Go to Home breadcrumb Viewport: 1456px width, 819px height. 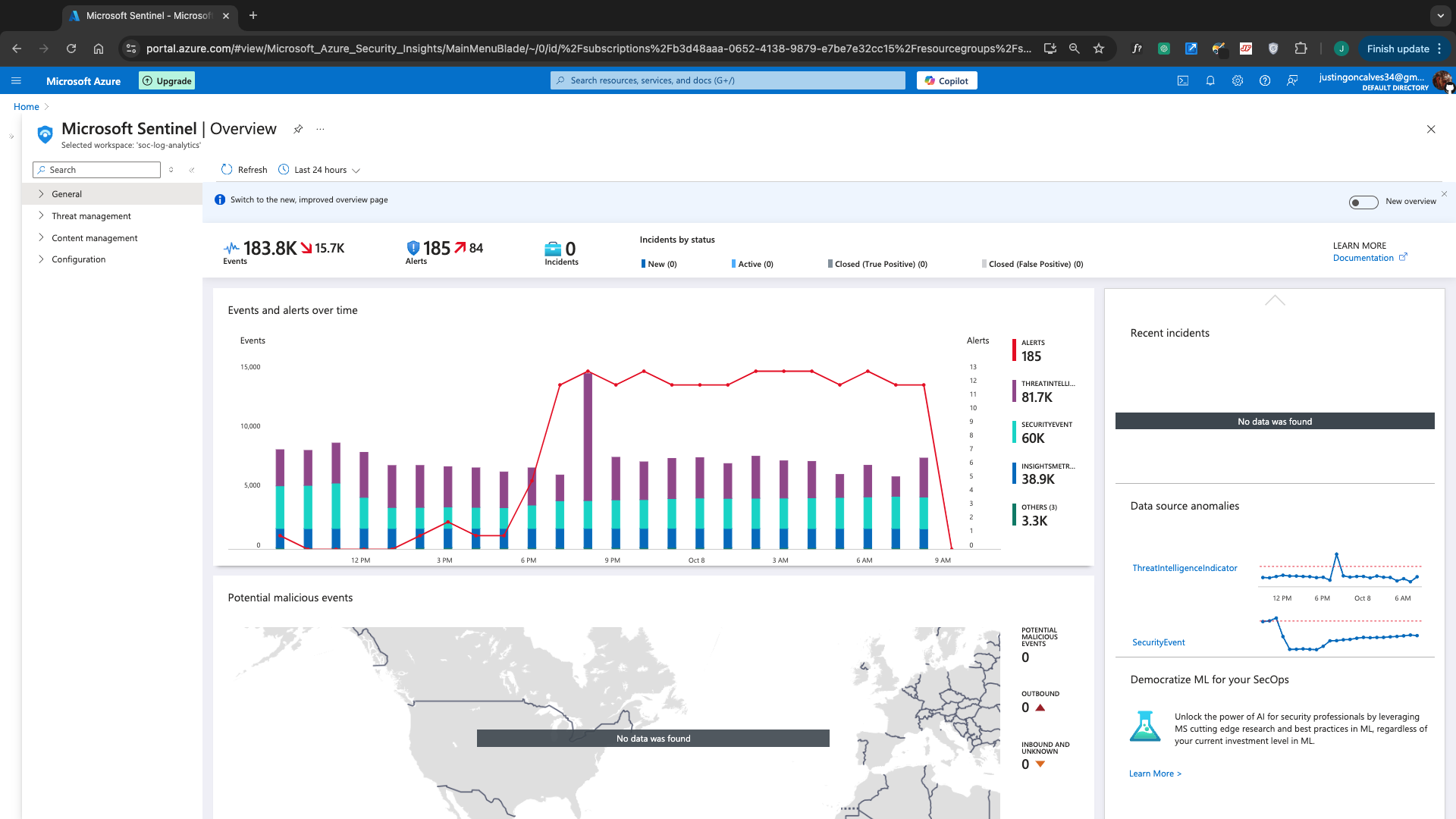coord(27,107)
